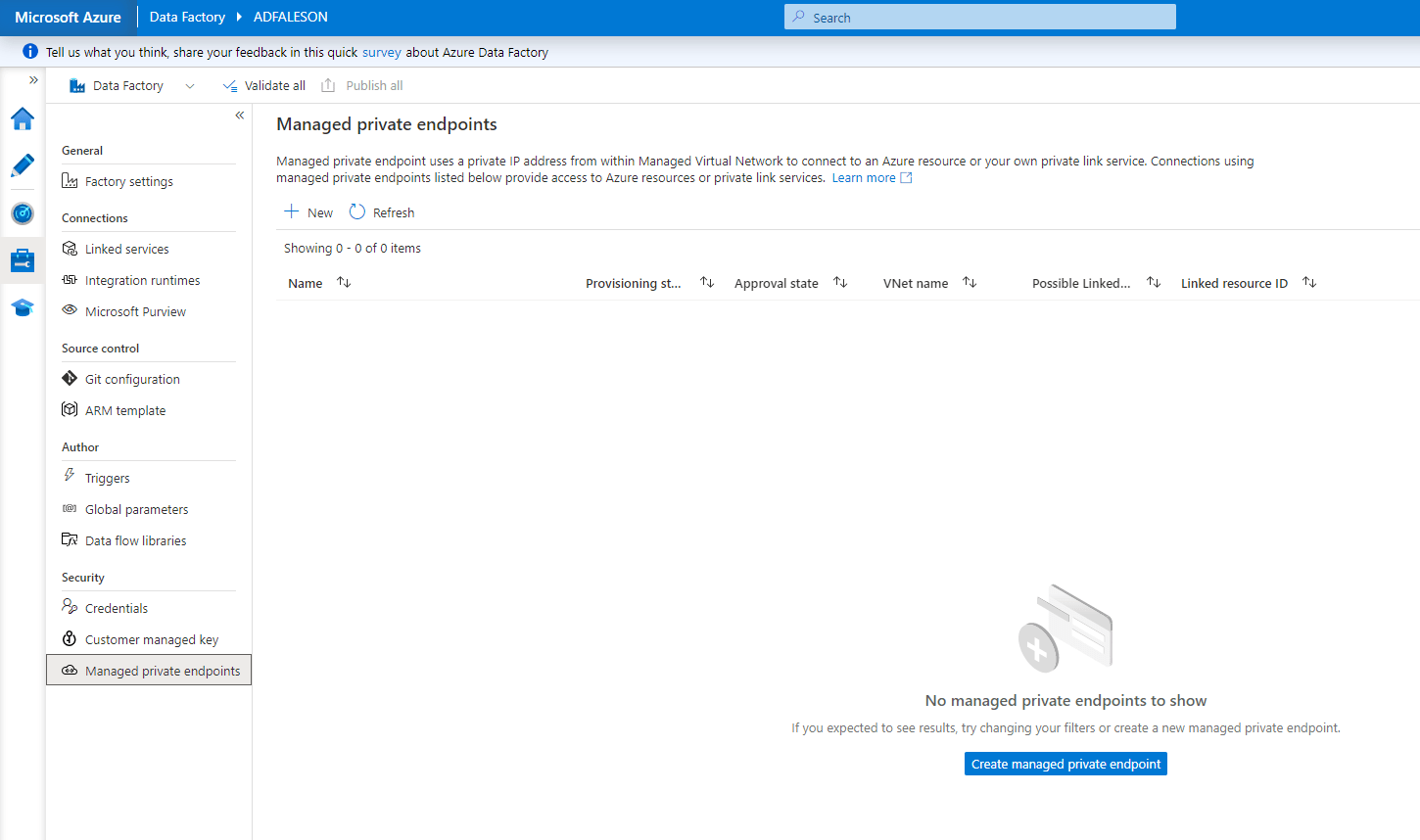Open the Triggers page

click(x=105, y=477)
